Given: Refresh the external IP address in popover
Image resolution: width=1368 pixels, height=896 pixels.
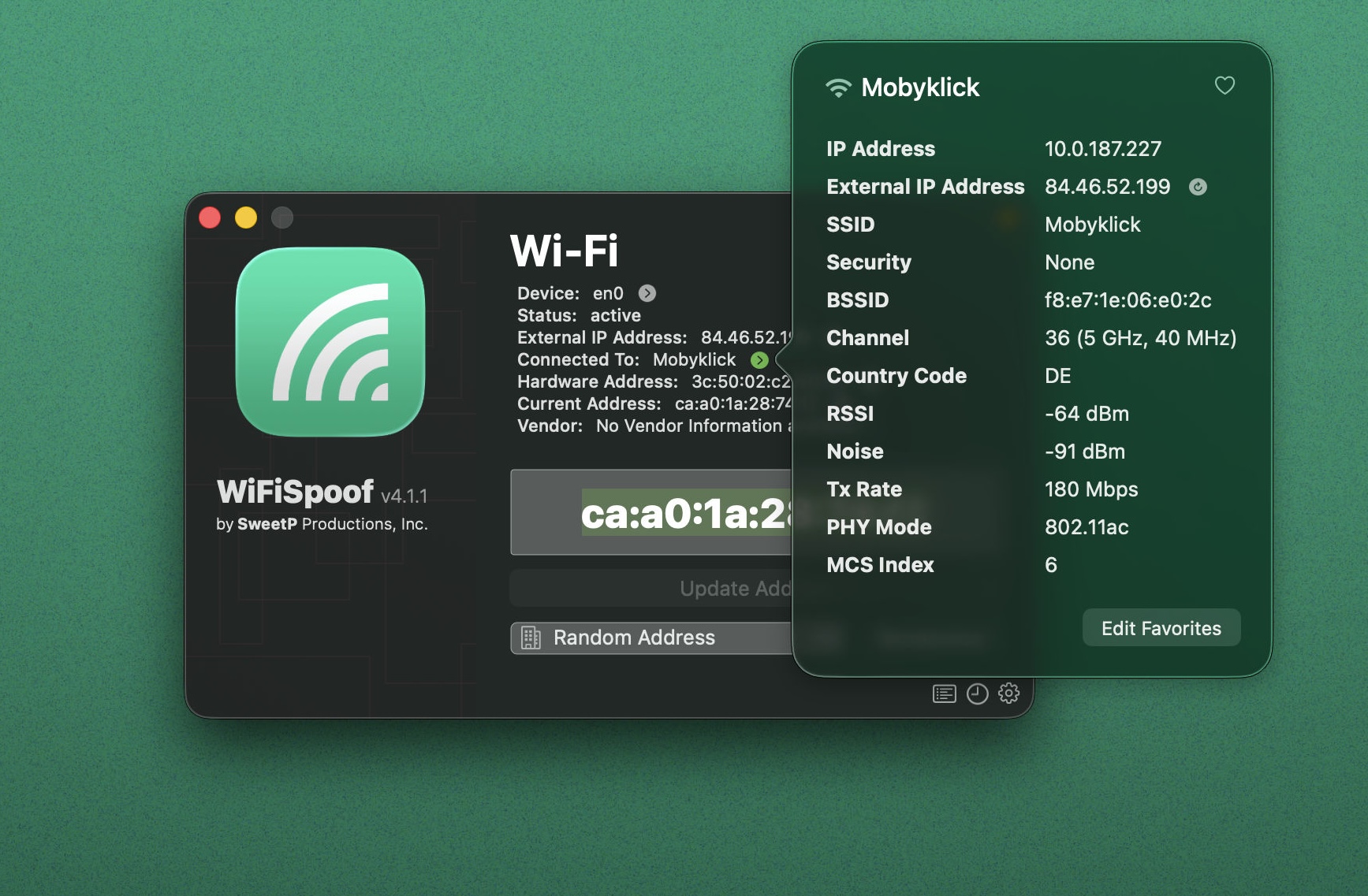Looking at the screenshot, I should [x=1198, y=187].
